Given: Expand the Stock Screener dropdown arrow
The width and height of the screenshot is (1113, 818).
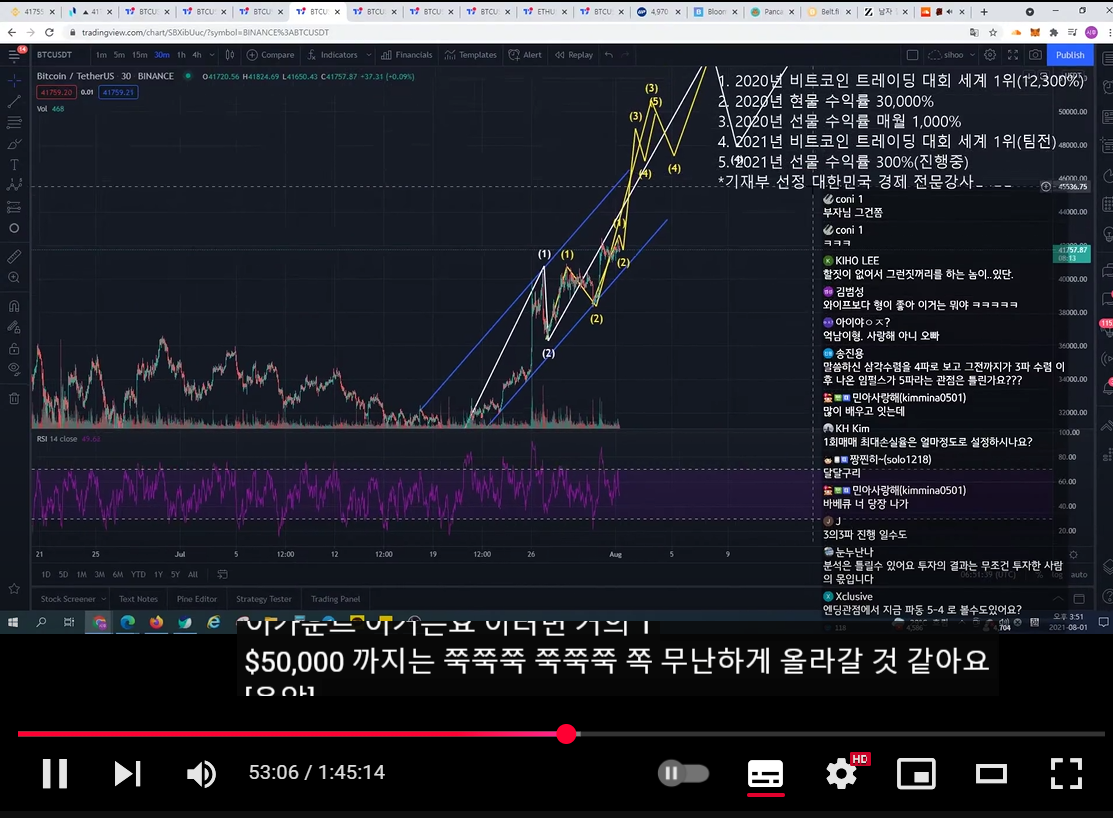Looking at the screenshot, I should click(104, 599).
